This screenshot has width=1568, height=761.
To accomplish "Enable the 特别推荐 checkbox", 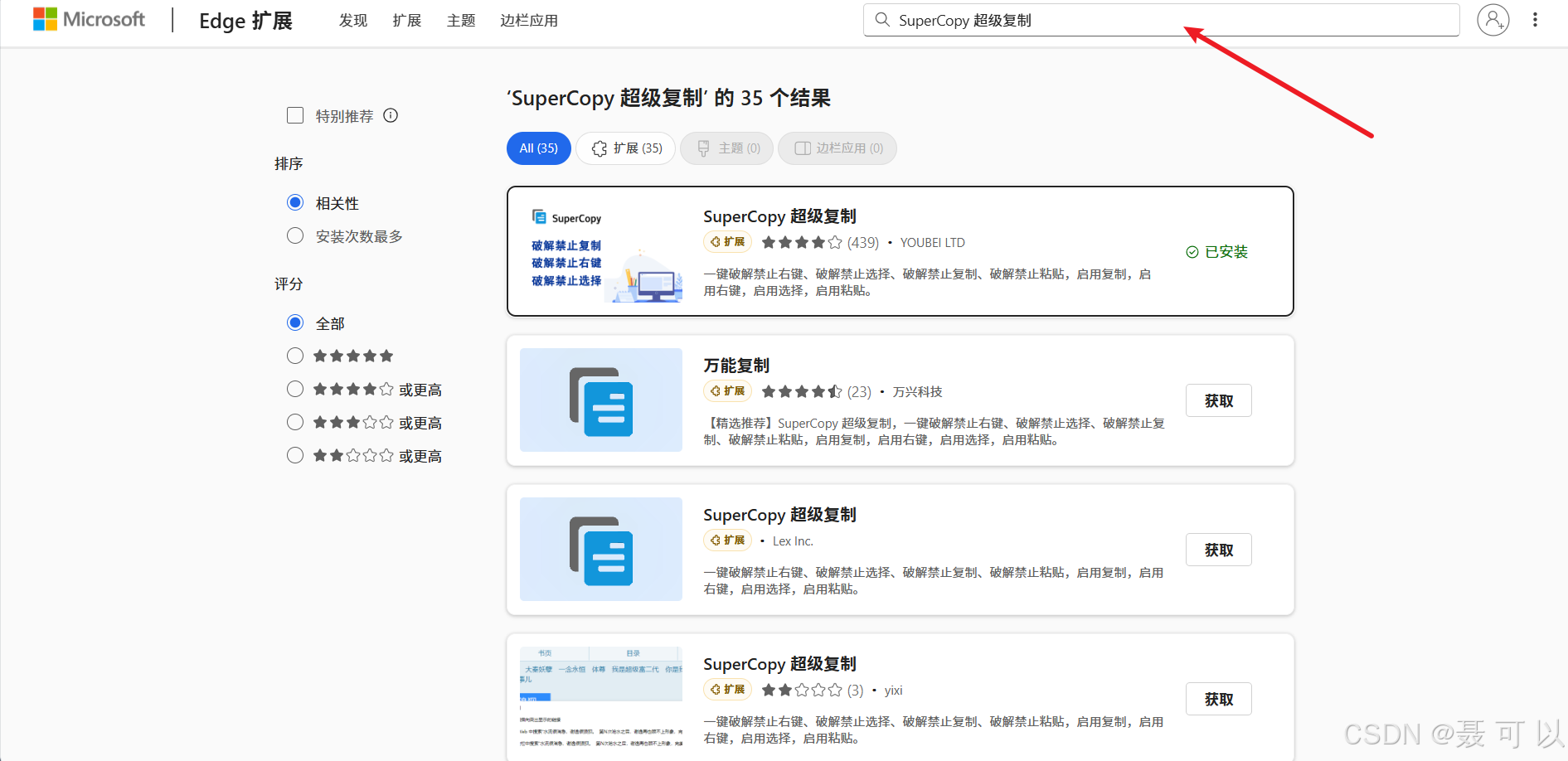I will pyautogui.click(x=295, y=115).
